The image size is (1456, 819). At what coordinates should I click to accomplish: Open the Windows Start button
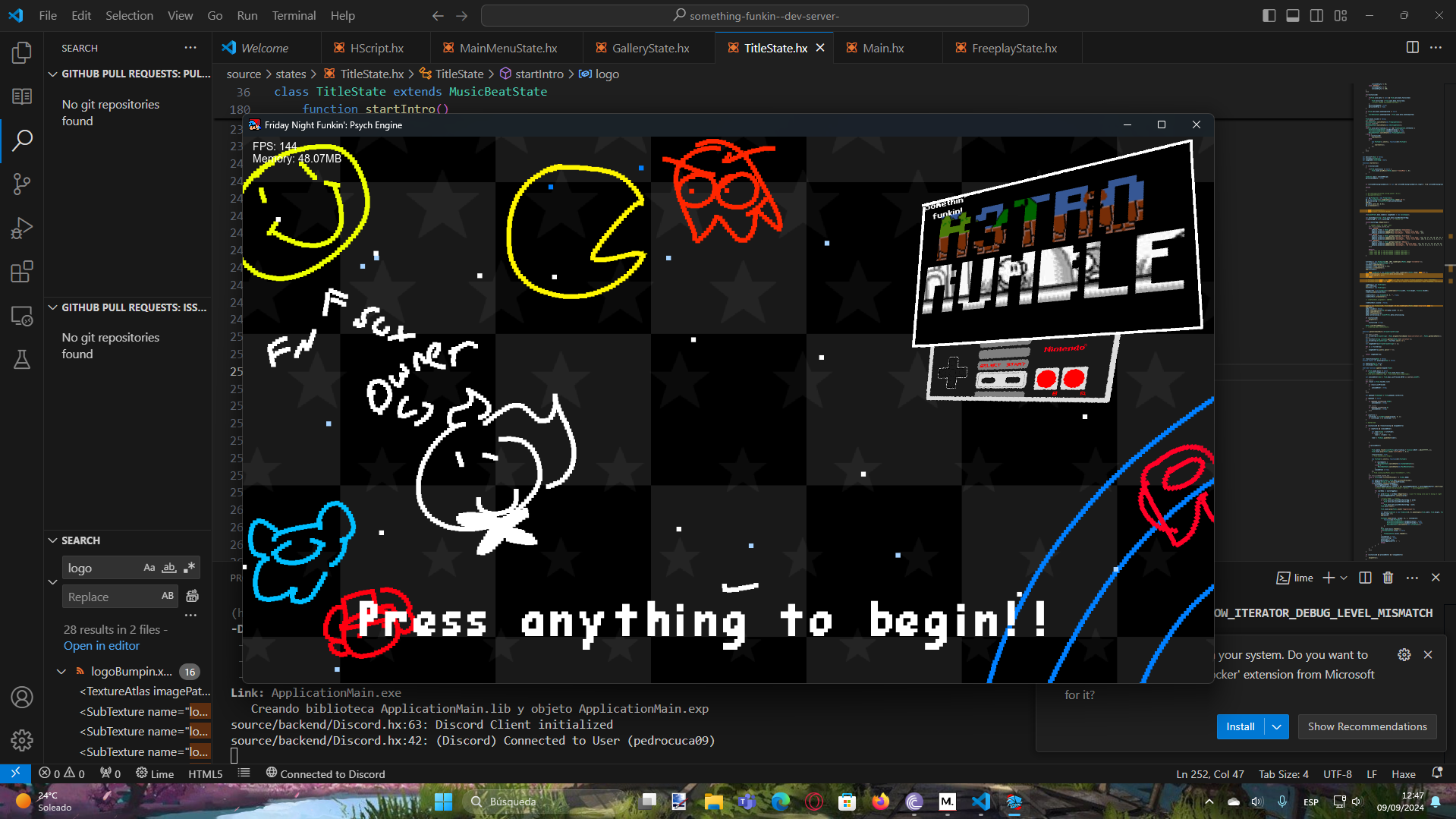443,802
